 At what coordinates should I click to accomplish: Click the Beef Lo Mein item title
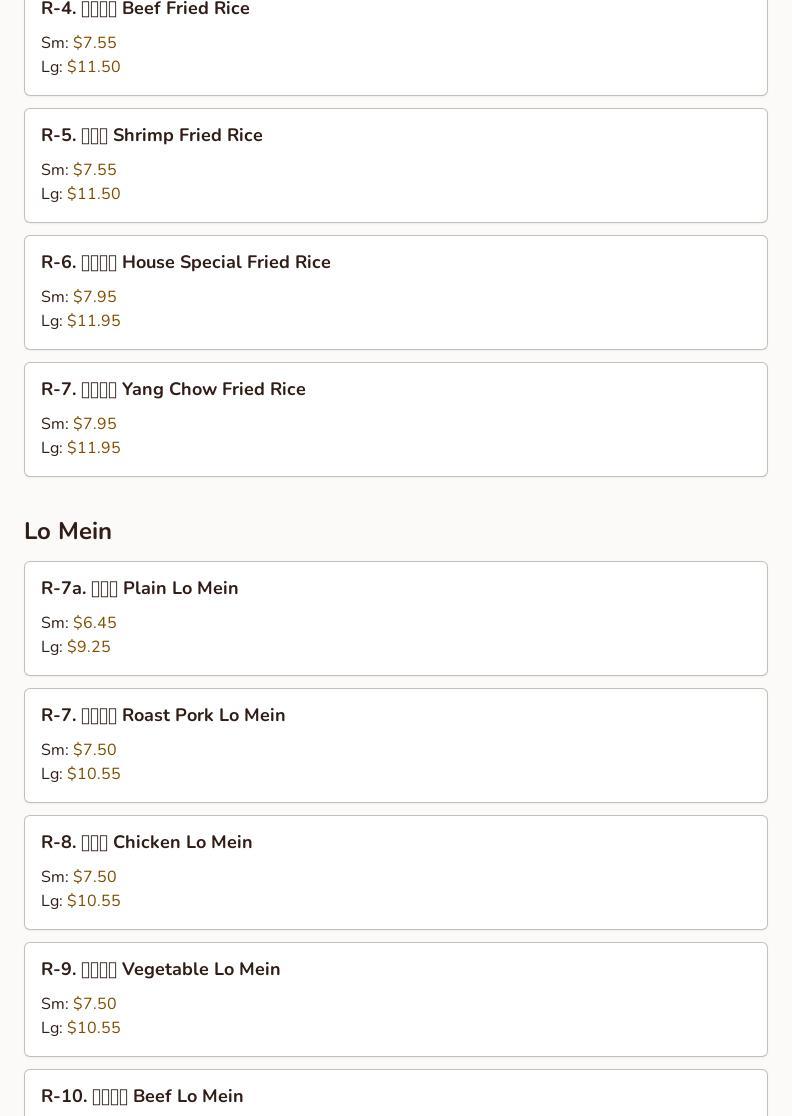[142, 1096]
